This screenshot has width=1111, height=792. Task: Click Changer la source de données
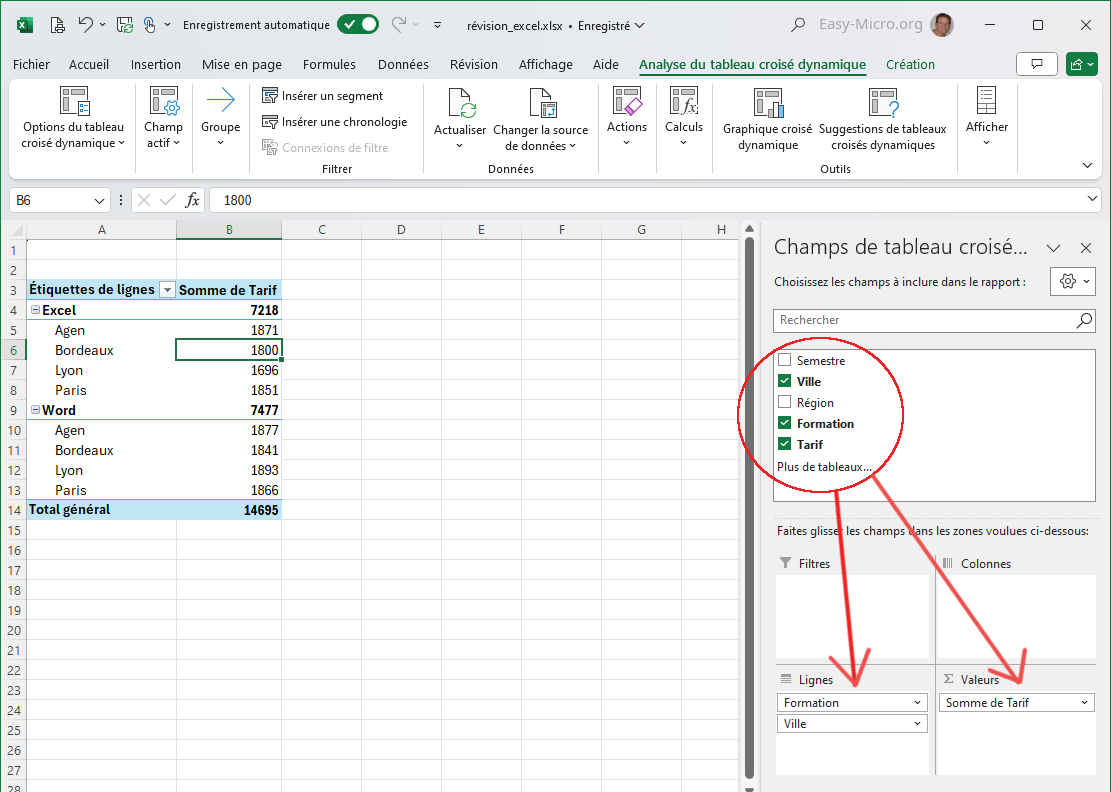tap(541, 119)
